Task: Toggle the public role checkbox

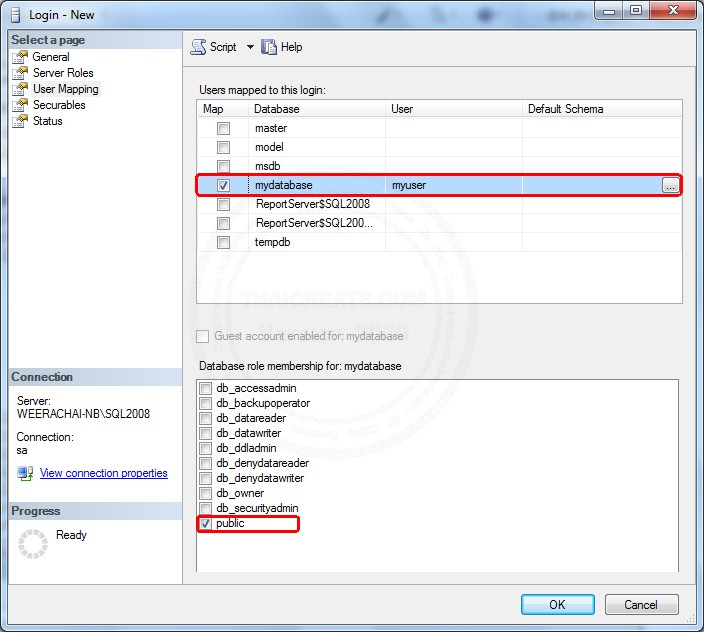Action: click(206, 523)
